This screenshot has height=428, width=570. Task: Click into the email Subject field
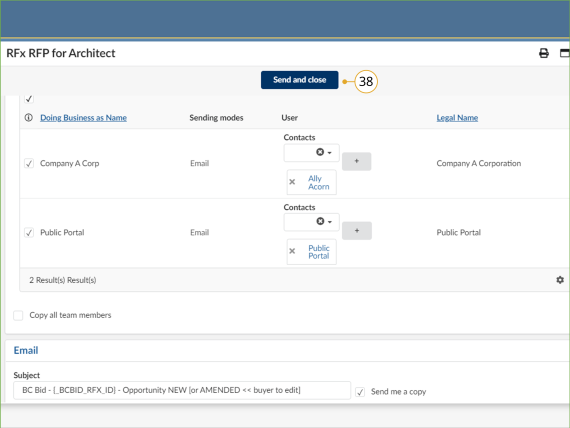tap(182, 390)
